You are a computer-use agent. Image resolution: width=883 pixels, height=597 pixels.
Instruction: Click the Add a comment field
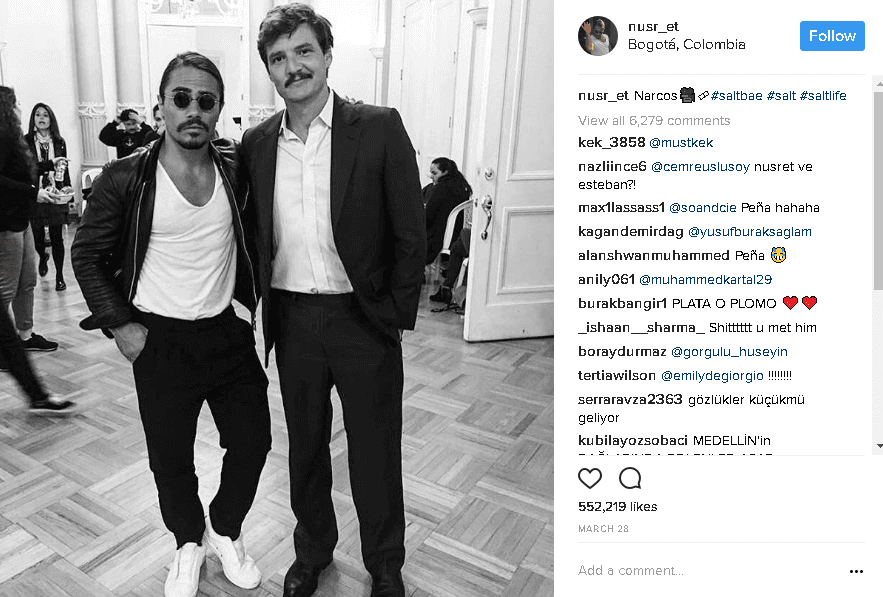(x=710, y=571)
